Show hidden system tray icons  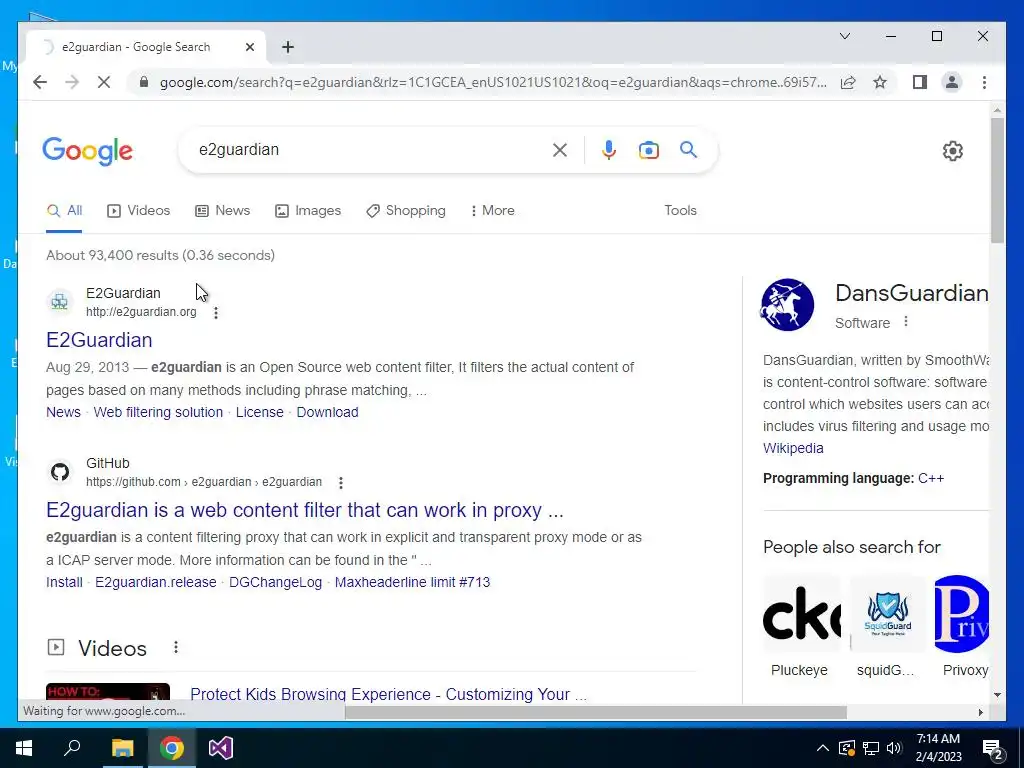pyautogui.click(x=823, y=748)
